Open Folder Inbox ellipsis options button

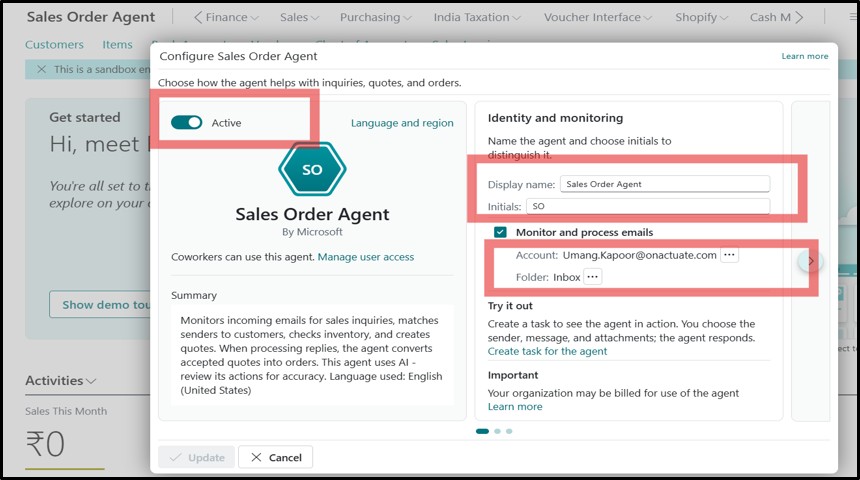[592, 277]
